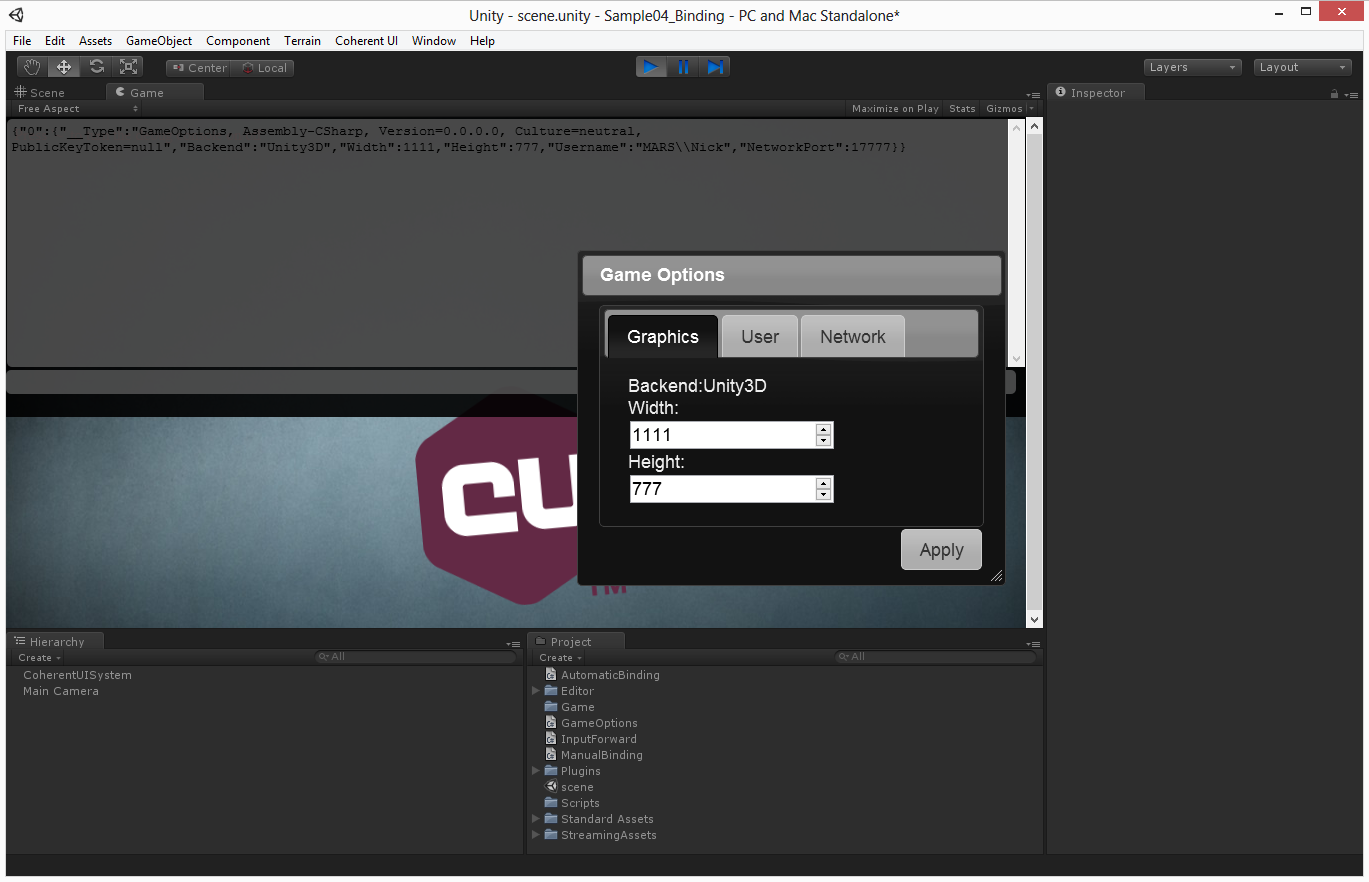The height and width of the screenshot is (882, 1369).
Task: Click the Game Options title bar
Action: [x=792, y=275]
